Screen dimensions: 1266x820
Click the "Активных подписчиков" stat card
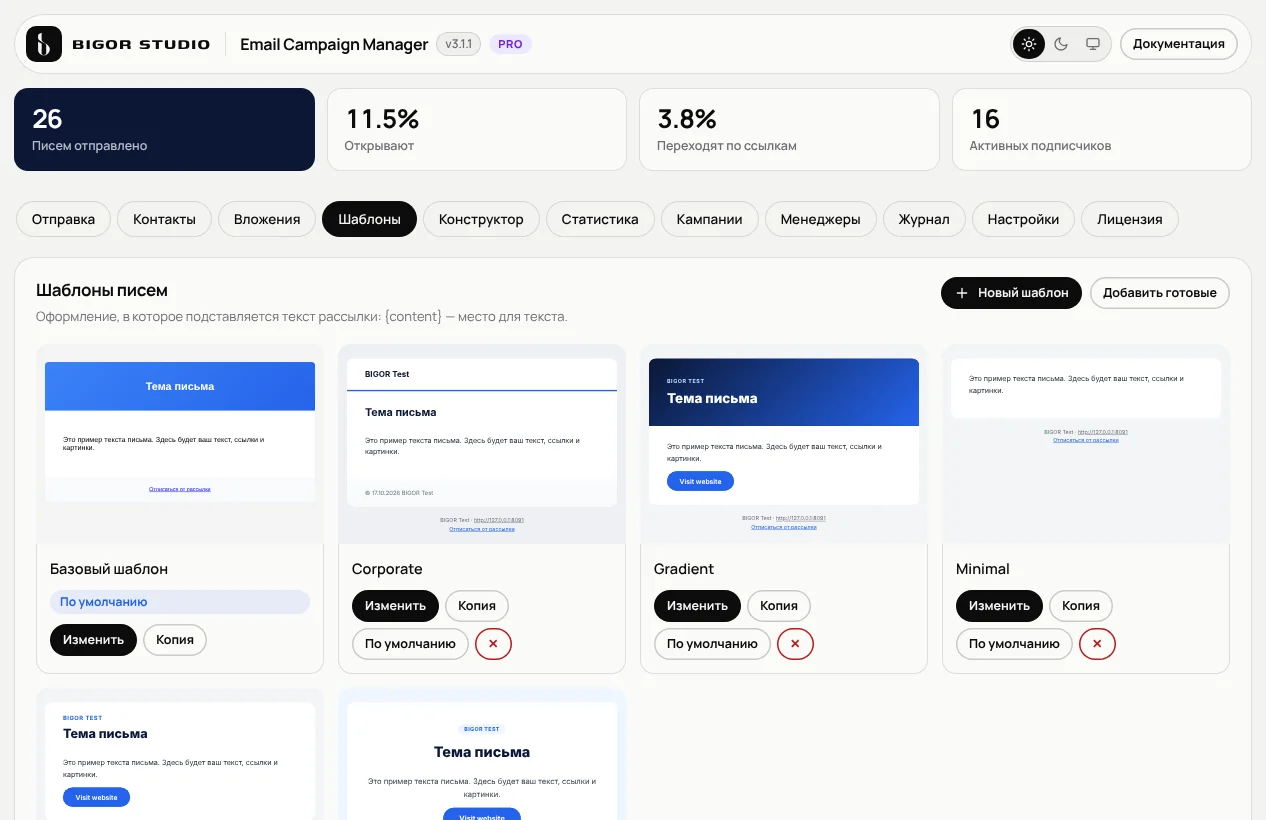click(1102, 130)
